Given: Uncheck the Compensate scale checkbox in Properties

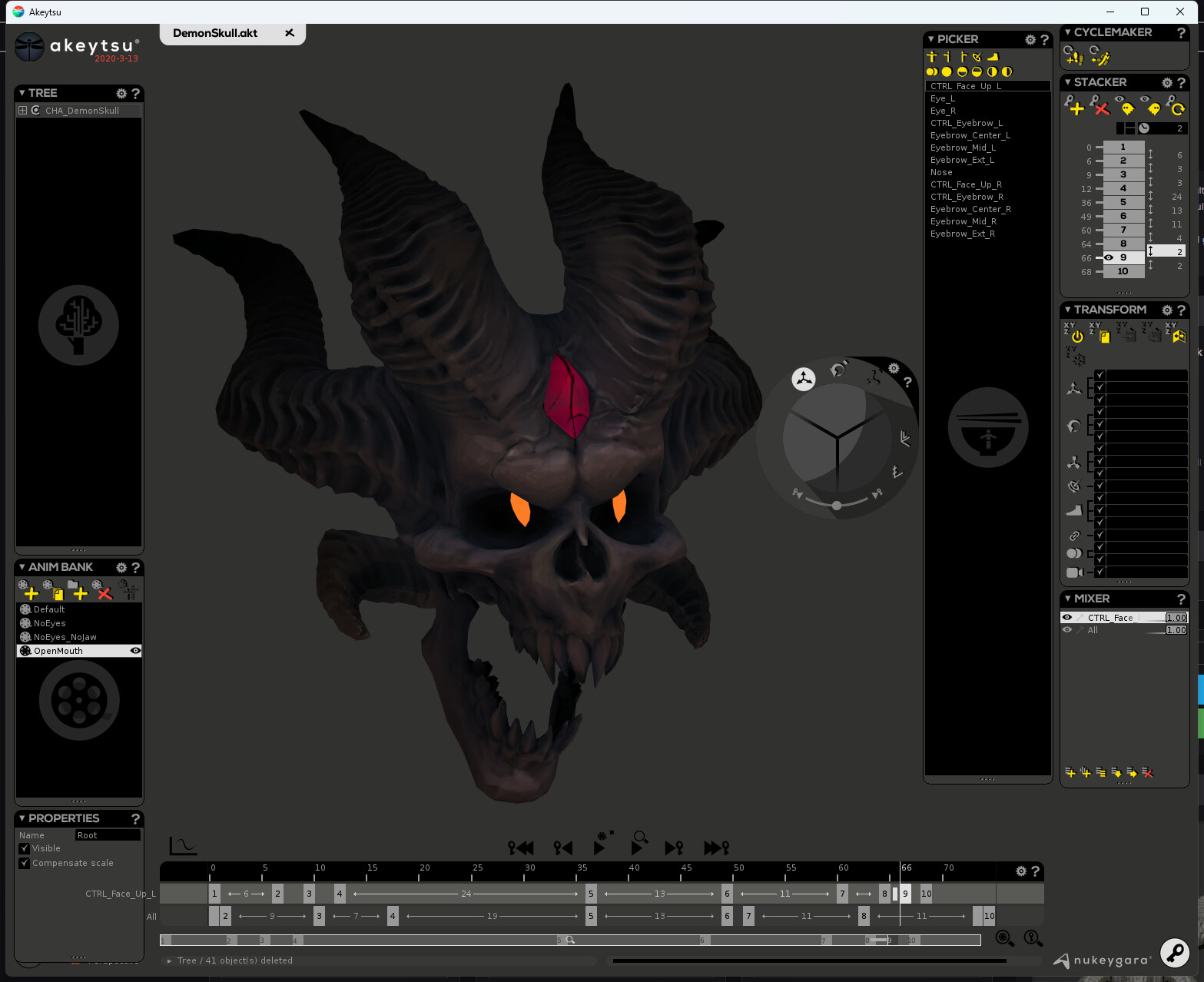Looking at the screenshot, I should coord(25,863).
